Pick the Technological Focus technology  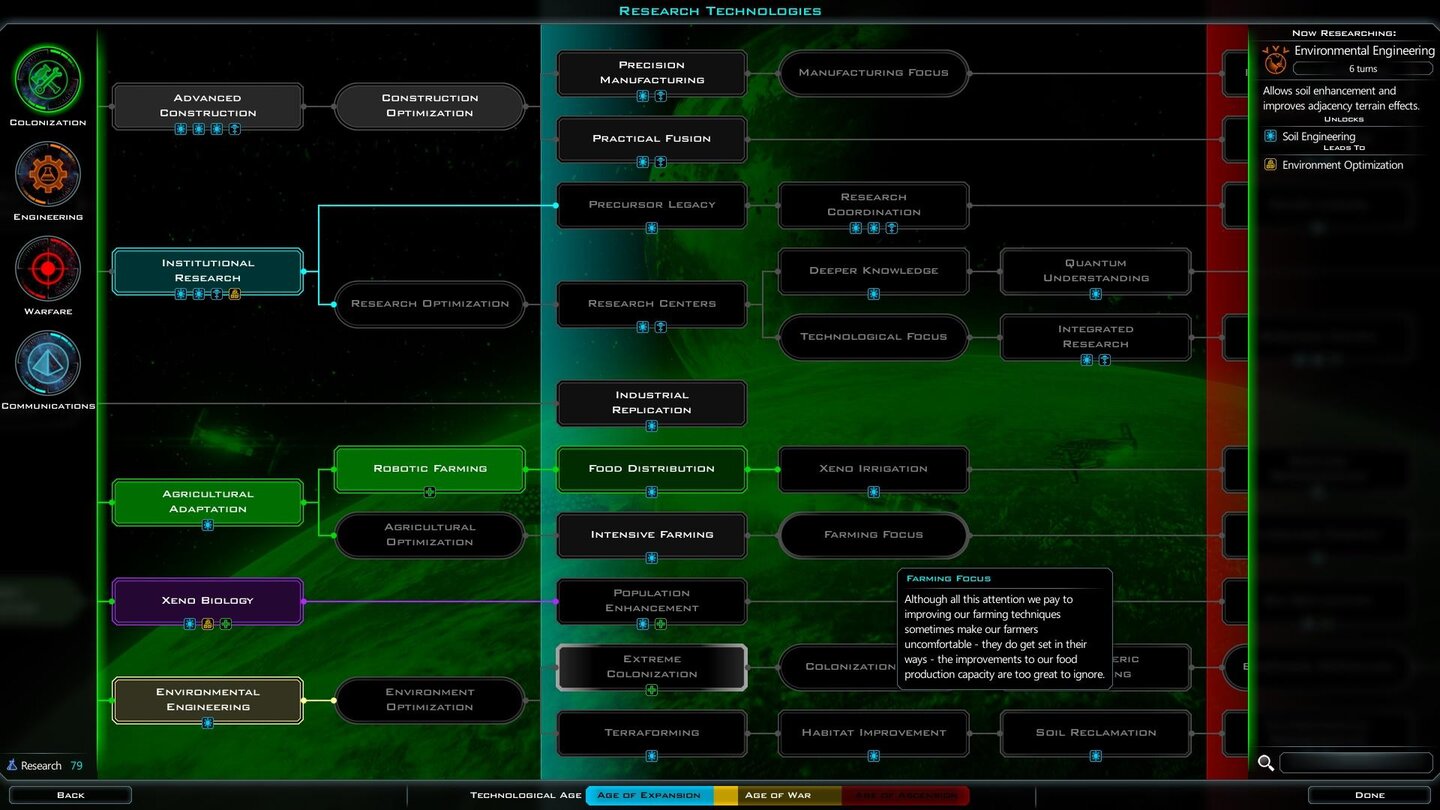[x=874, y=337]
